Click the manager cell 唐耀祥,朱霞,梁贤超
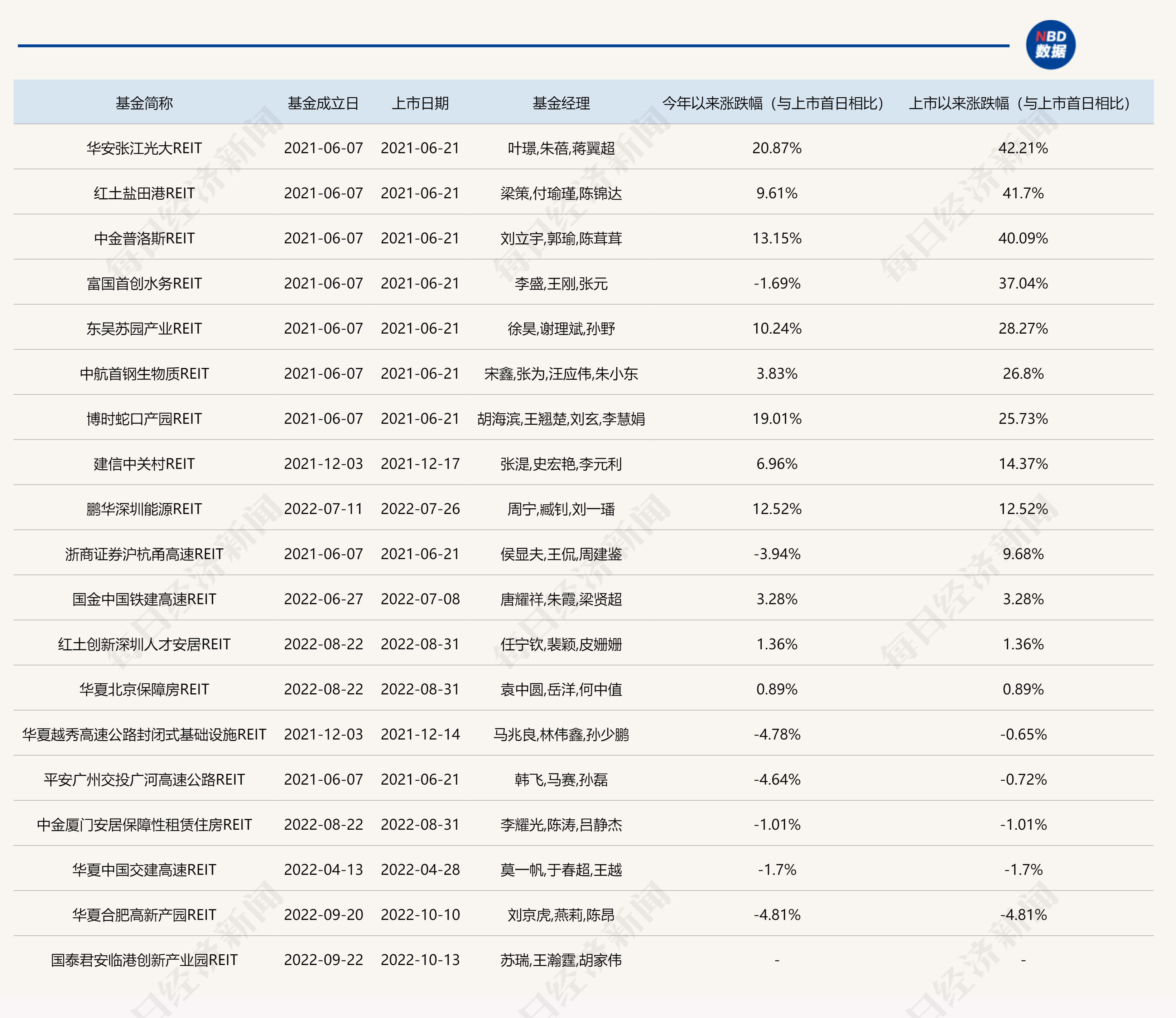 pyautogui.click(x=561, y=599)
